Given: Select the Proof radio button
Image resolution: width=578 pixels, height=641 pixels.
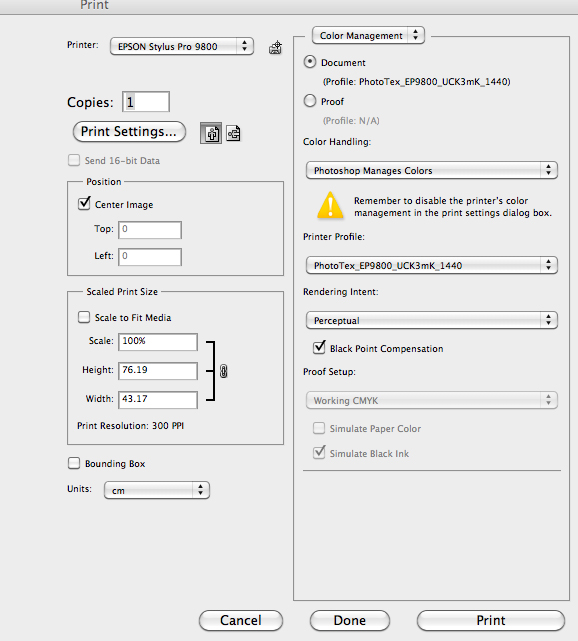Looking at the screenshot, I should [310, 101].
